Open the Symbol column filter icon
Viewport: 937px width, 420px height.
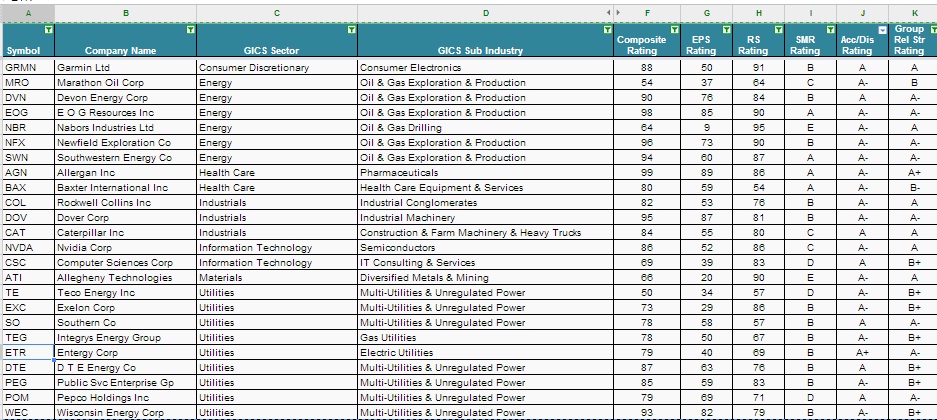point(49,30)
